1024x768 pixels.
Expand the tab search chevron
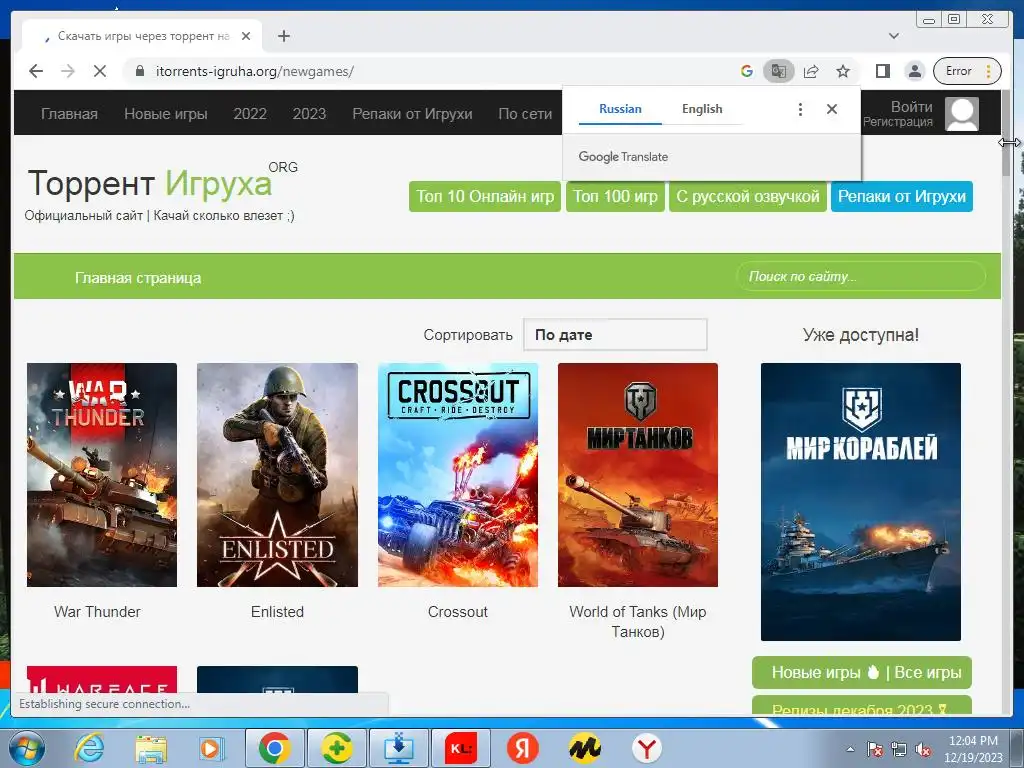coord(894,36)
